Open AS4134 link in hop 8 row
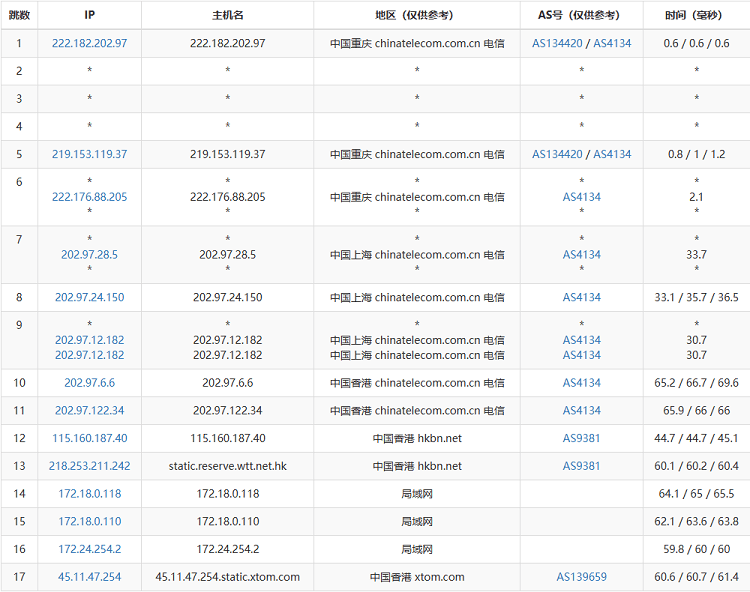The image size is (750, 592). [x=582, y=297]
